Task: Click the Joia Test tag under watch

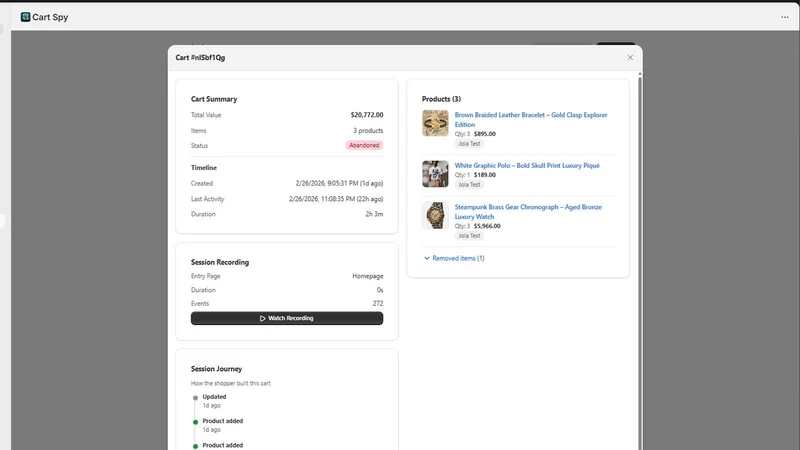Action: (x=469, y=236)
